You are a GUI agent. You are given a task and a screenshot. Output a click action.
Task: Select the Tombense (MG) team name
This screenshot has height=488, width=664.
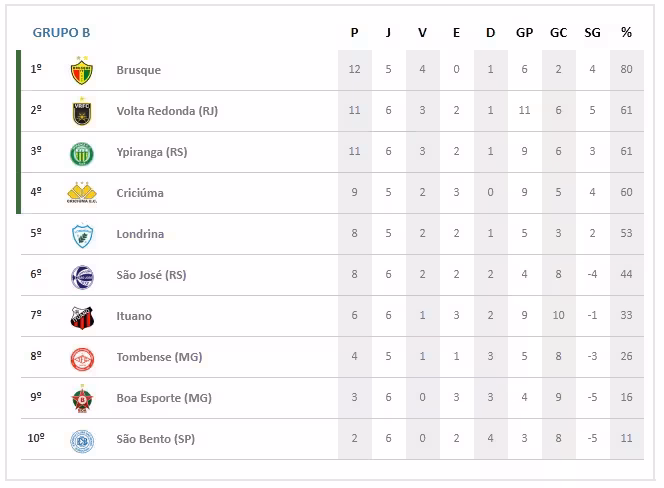tap(159, 357)
